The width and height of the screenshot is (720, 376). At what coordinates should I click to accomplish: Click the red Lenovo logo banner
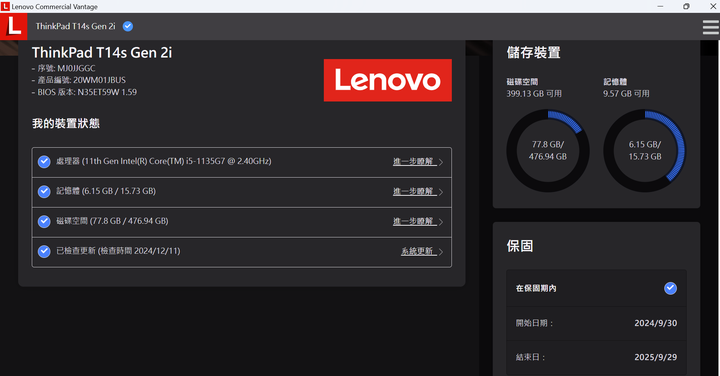pyautogui.click(x=388, y=80)
